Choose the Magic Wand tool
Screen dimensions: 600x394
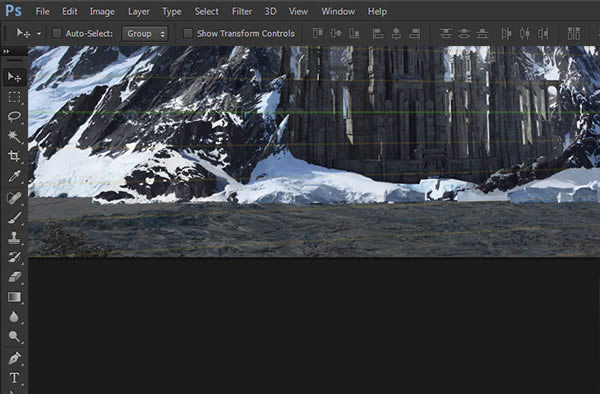(14, 136)
